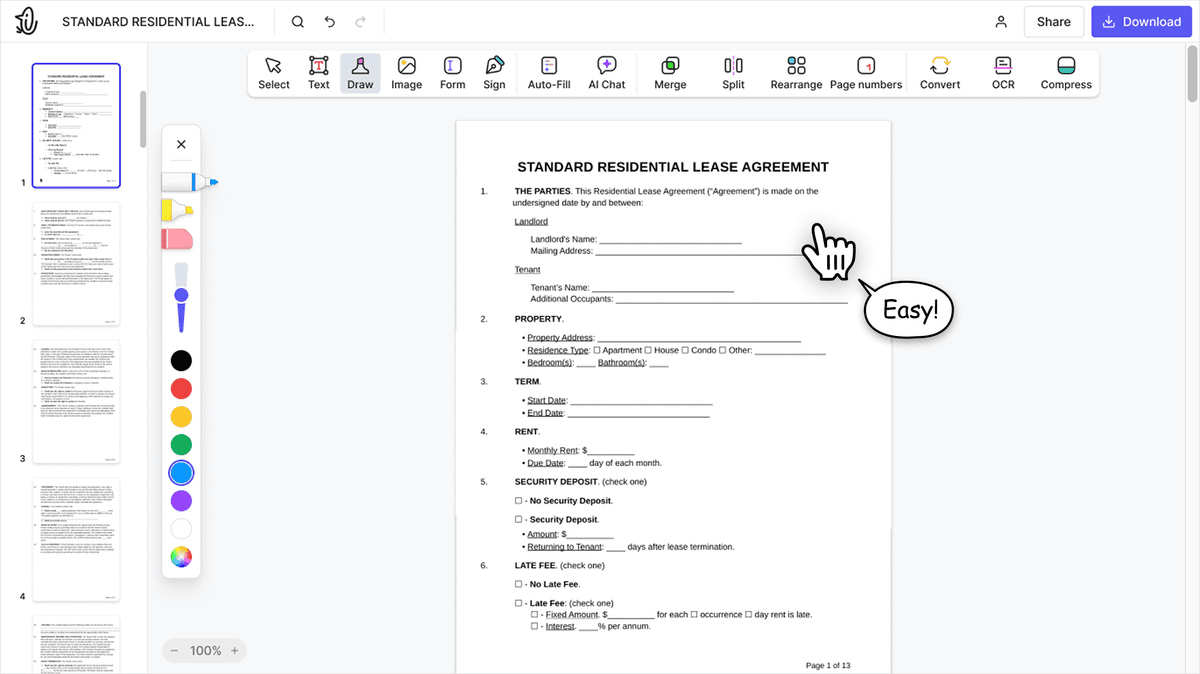Select the Select tool in toolbar
Screen dimensions: 1200x674
coord(274,74)
